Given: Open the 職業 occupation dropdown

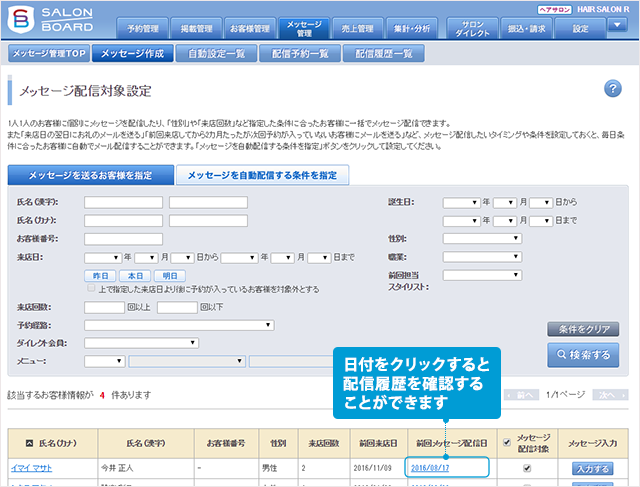Looking at the screenshot, I should pyautogui.click(x=482, y=256).
